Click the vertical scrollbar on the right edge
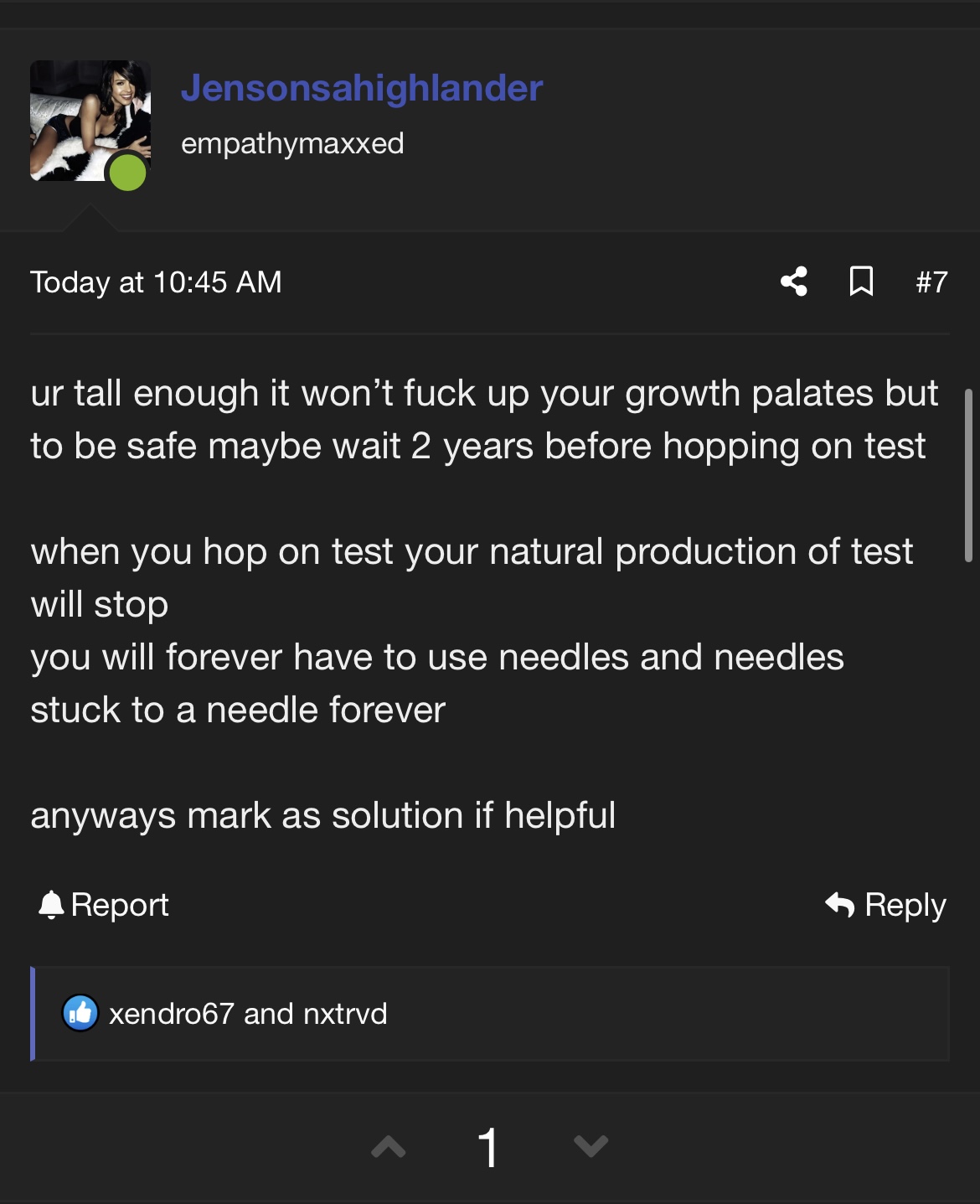The image size is (980, 1204). tap(968, 475)
